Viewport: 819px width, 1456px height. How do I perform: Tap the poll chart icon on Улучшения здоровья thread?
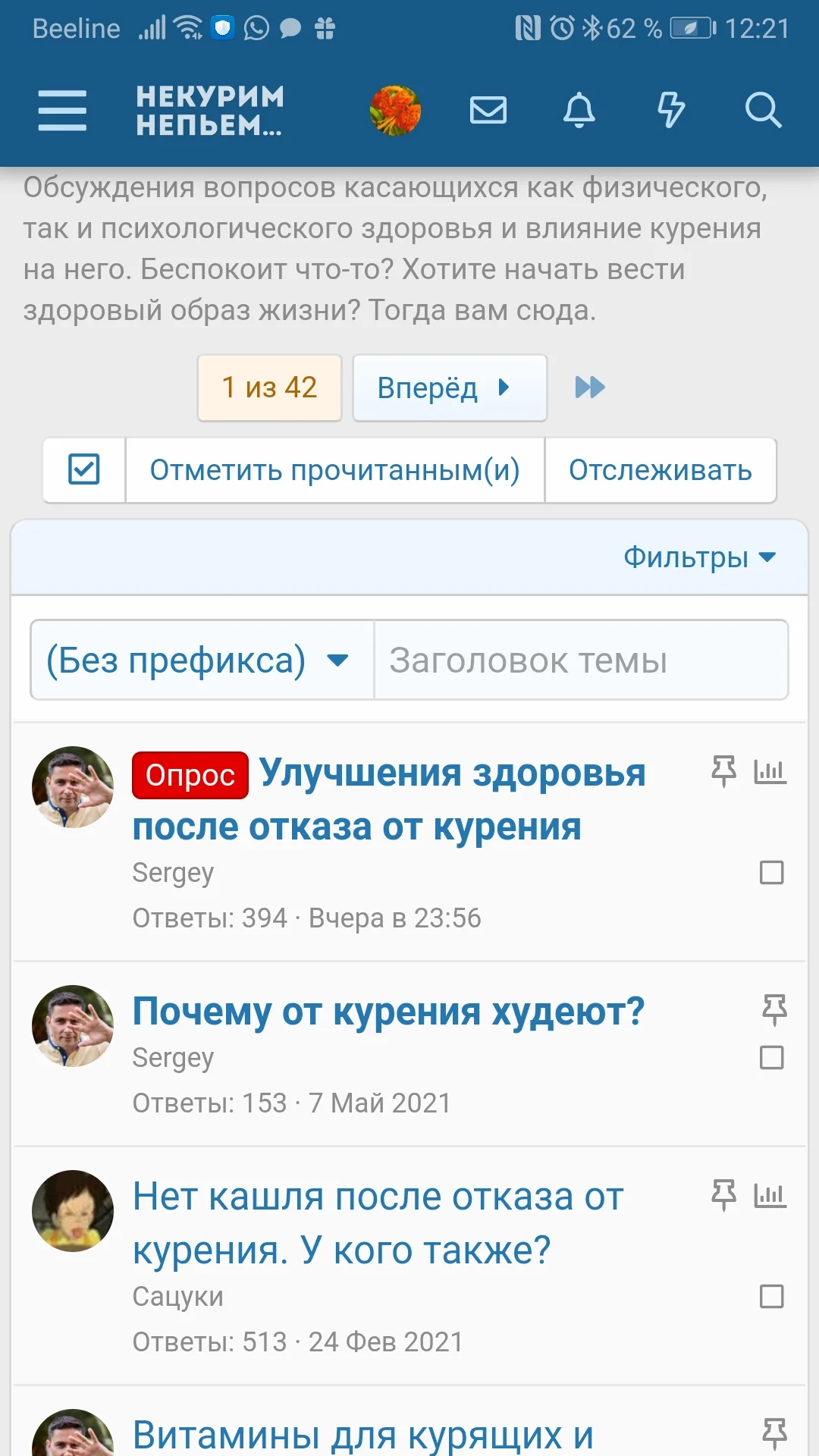tap(770, 772)
